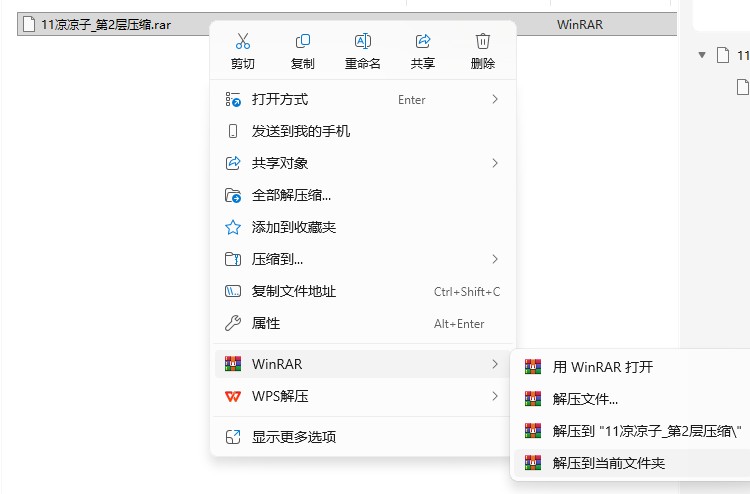Open "属性" properties entry
Screen dimensions: 750x494
266,323
